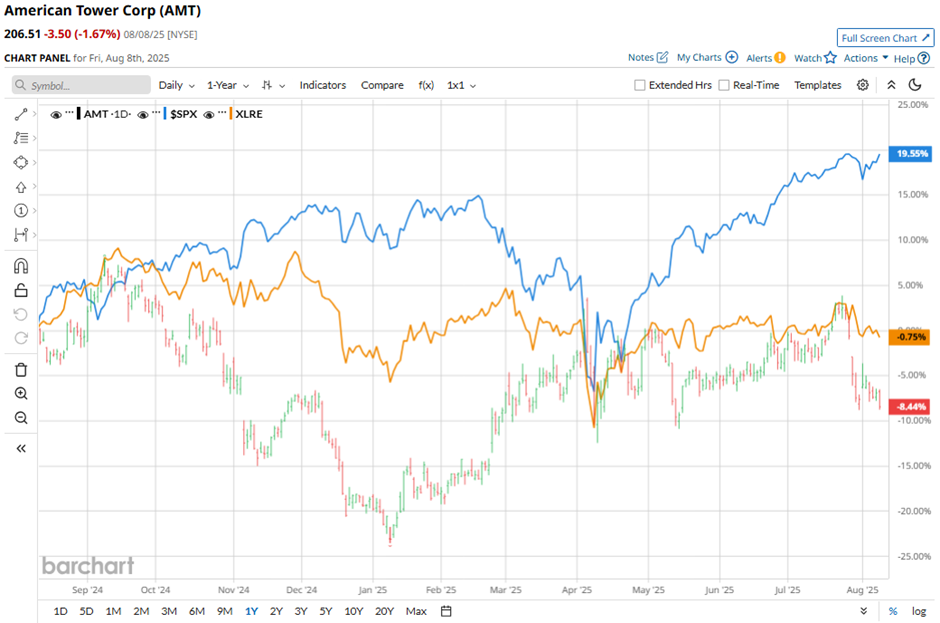The height and width of the screenshot is (623, 940).
Task: Click the Notes pencil icon
Action: pyautogui.click(x=662, y=58)
